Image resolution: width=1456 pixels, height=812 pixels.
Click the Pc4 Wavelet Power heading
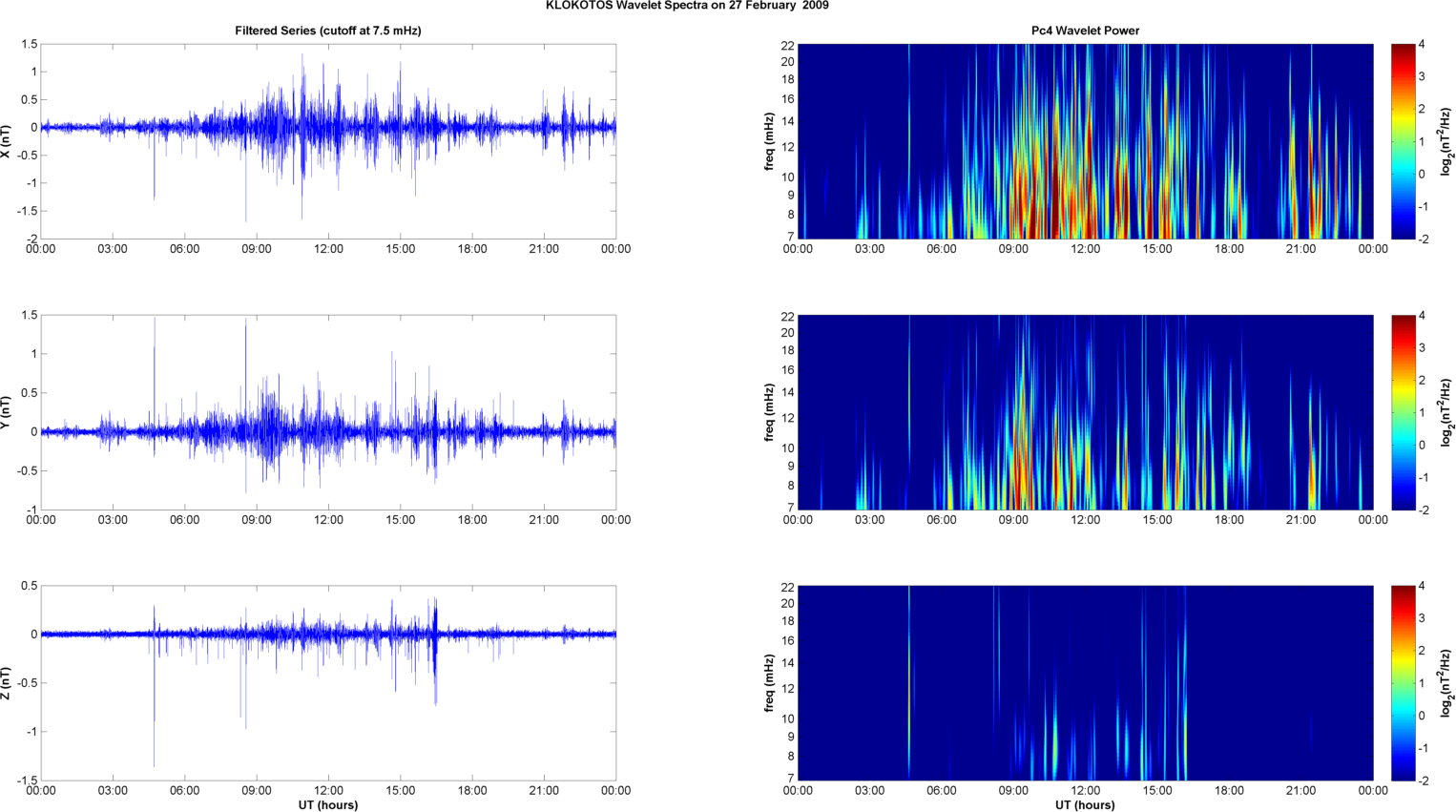[x=1085, y=31]
